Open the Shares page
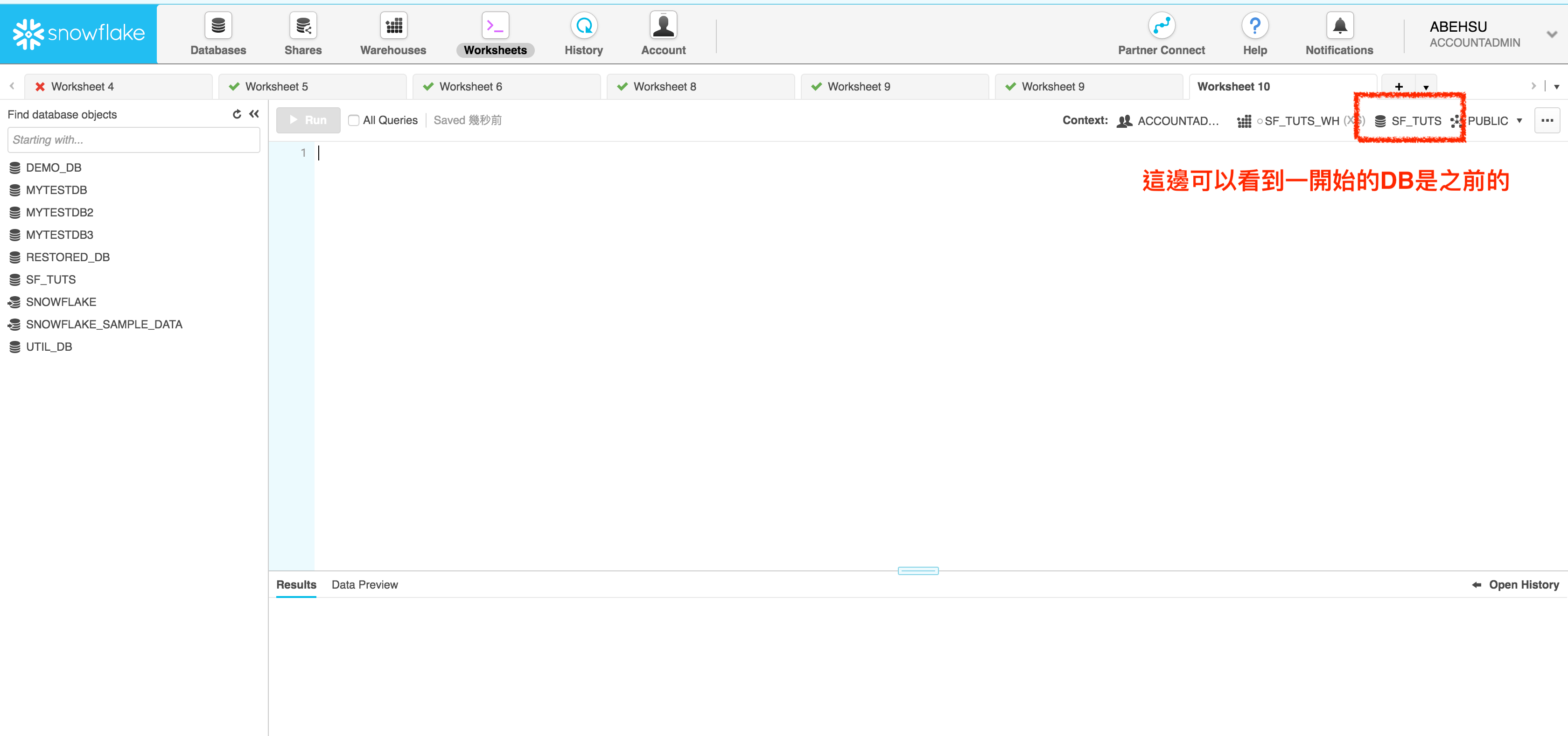This screenshot has width=1568, height=736. tap(302, 35)
